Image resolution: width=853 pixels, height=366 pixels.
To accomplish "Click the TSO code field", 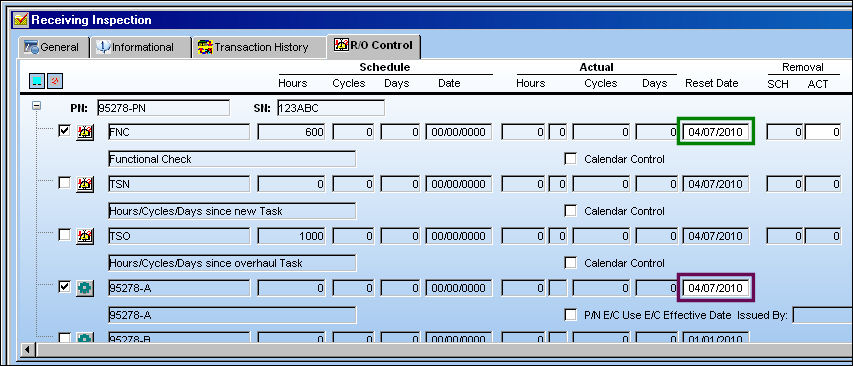I will (179, 236).
